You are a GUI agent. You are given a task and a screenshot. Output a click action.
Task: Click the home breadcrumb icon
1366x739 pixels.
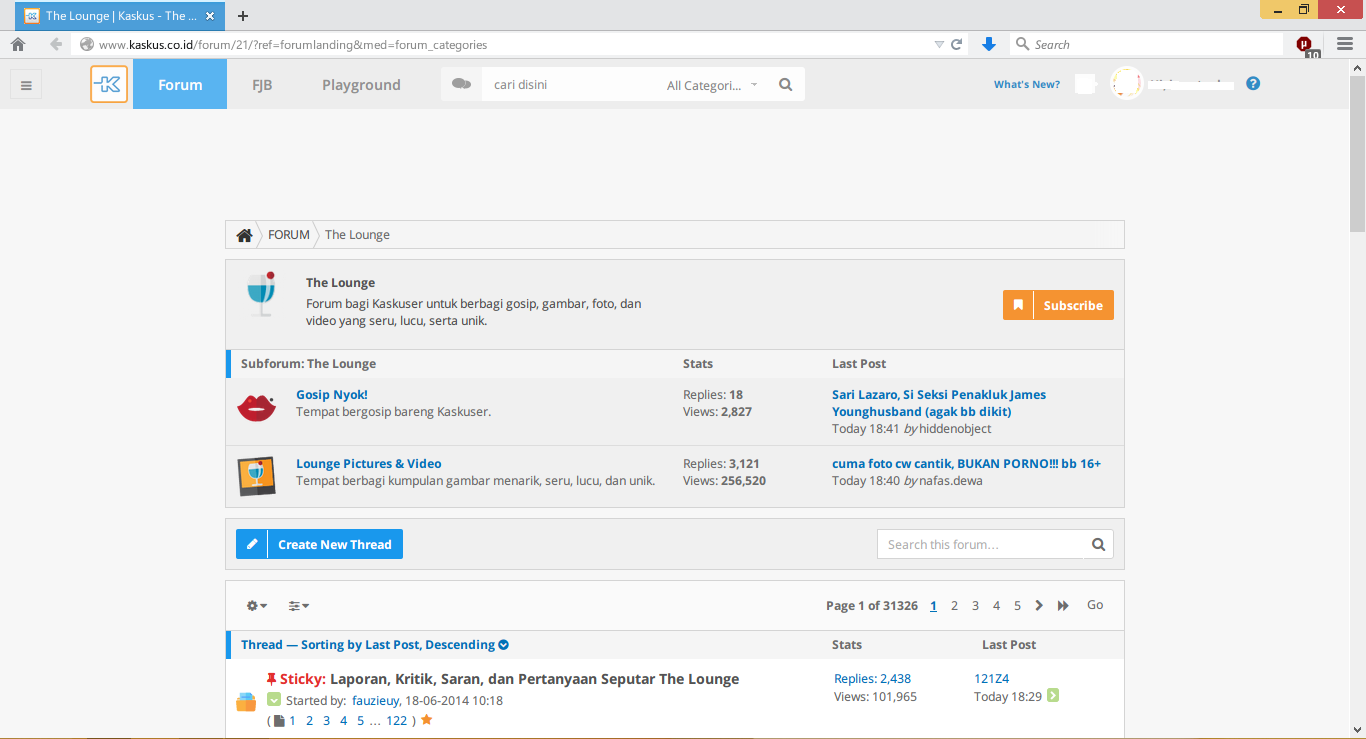pyautogui.click(x=244, y=235)
